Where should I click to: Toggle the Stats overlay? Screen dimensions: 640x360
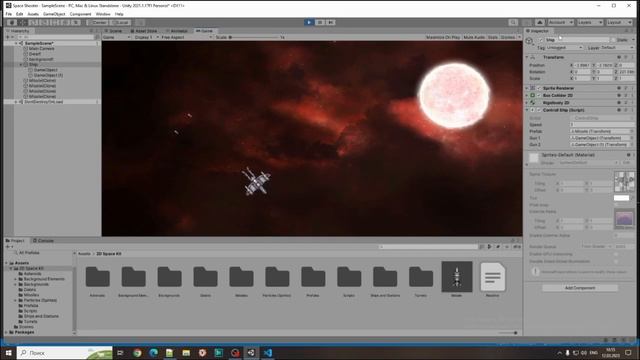pyautogui.click(x=493, y=37)
